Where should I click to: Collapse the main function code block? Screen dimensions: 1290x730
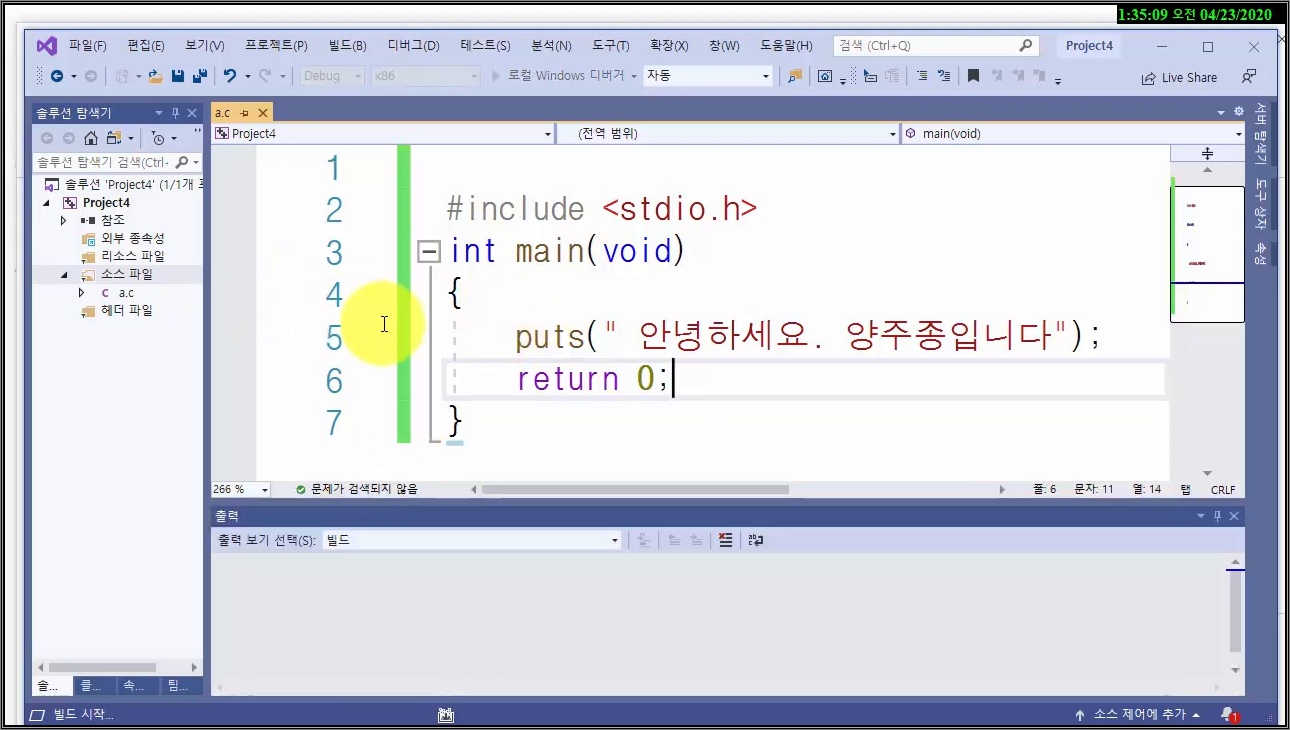pyautogui.click(x=429, y=251)
